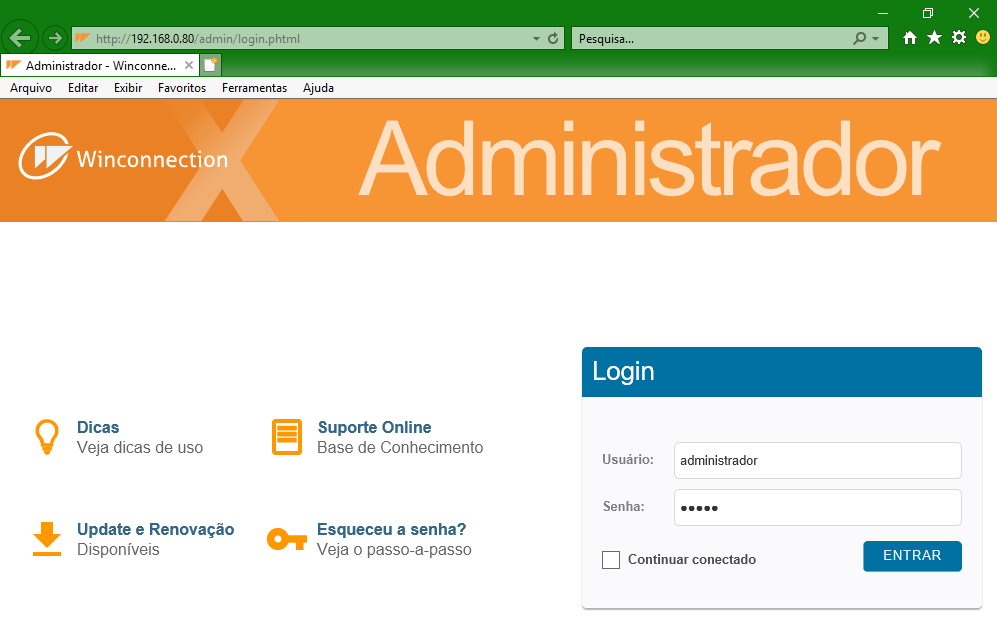This screenshot has width=997, height=627.
Task: Click the search magnifier icon
Action: pos(859,38)
